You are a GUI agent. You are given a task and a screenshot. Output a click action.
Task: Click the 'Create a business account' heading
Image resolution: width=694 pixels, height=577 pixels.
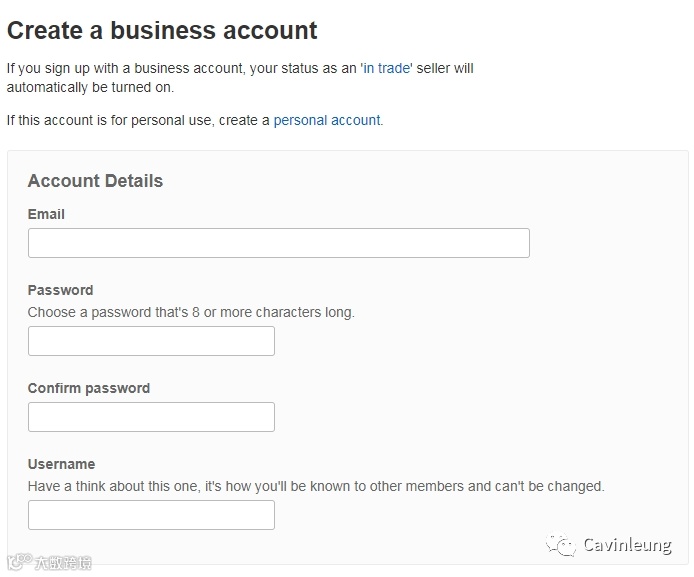coord(162,30)
